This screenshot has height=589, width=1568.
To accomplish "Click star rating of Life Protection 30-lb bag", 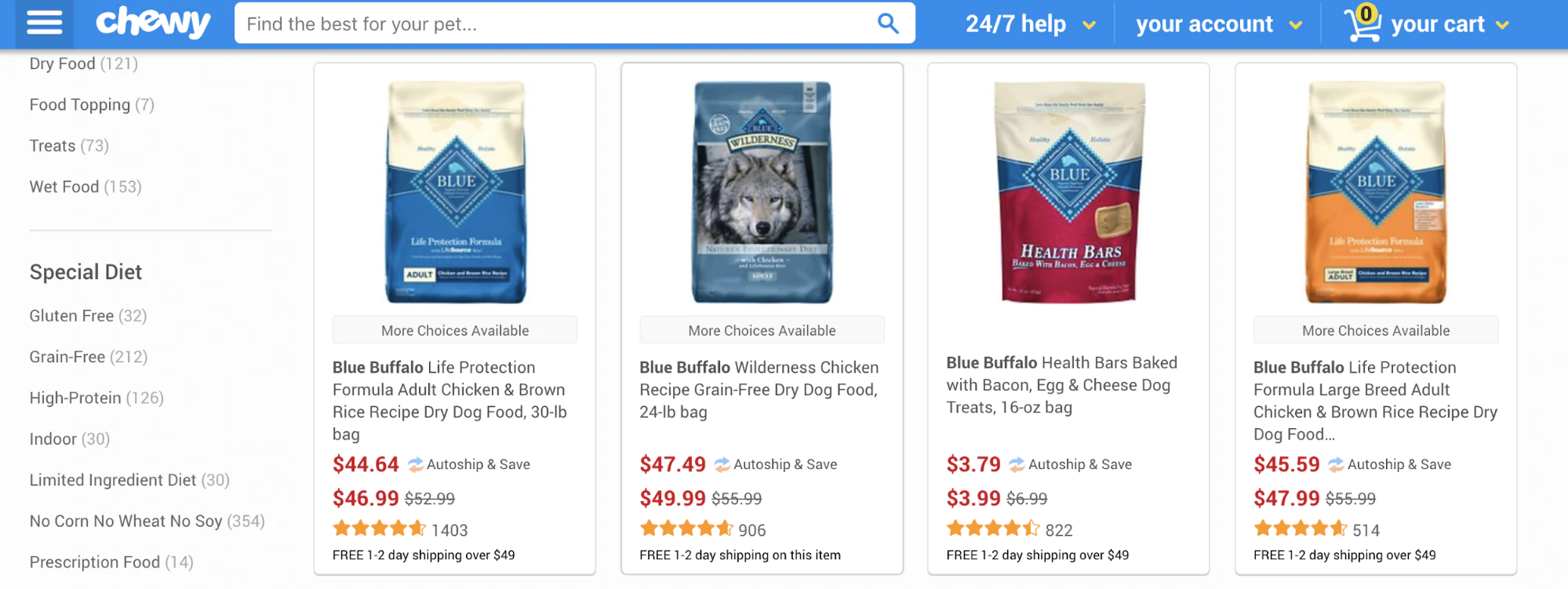I will pos(380,529).
